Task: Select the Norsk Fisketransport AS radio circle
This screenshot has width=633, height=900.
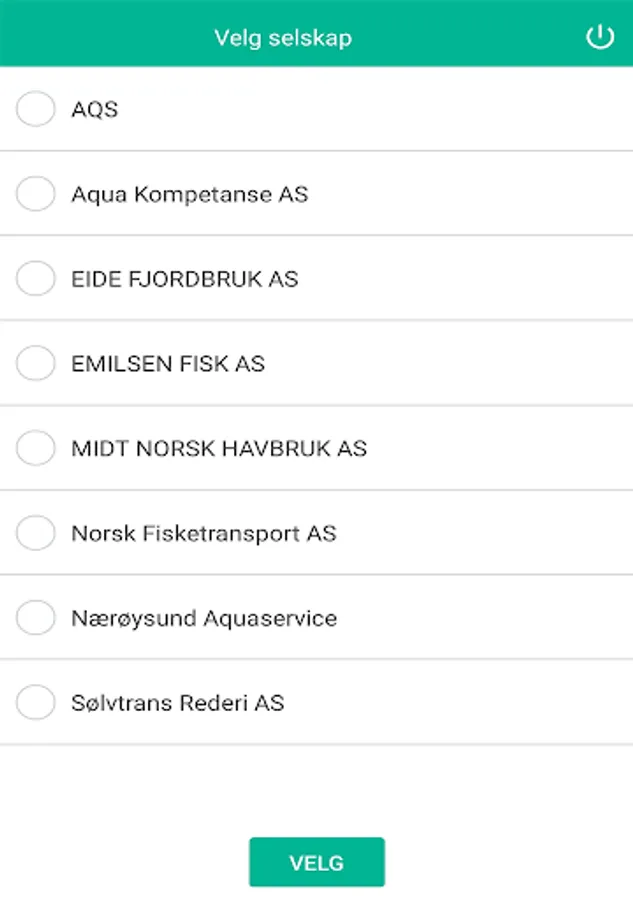Action: pos(36,533)
